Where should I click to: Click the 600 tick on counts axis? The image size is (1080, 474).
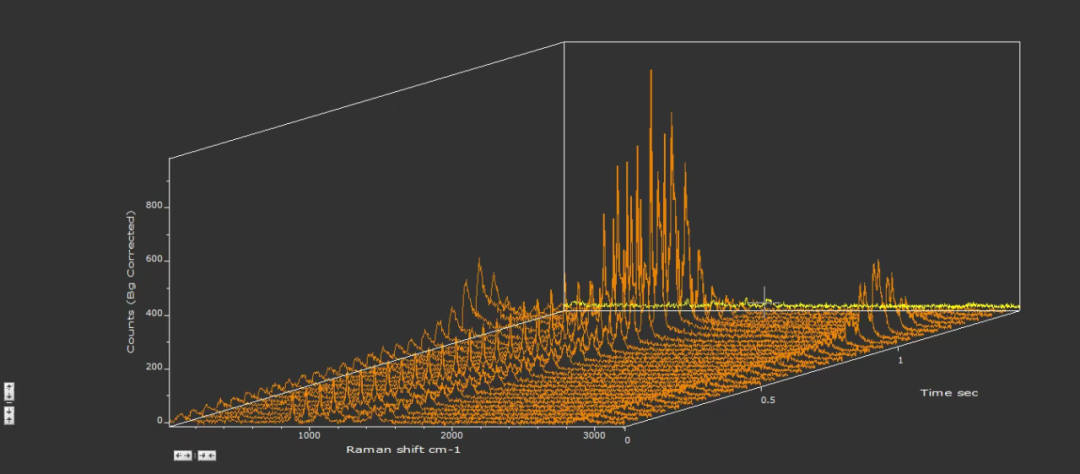pos(154,260)
